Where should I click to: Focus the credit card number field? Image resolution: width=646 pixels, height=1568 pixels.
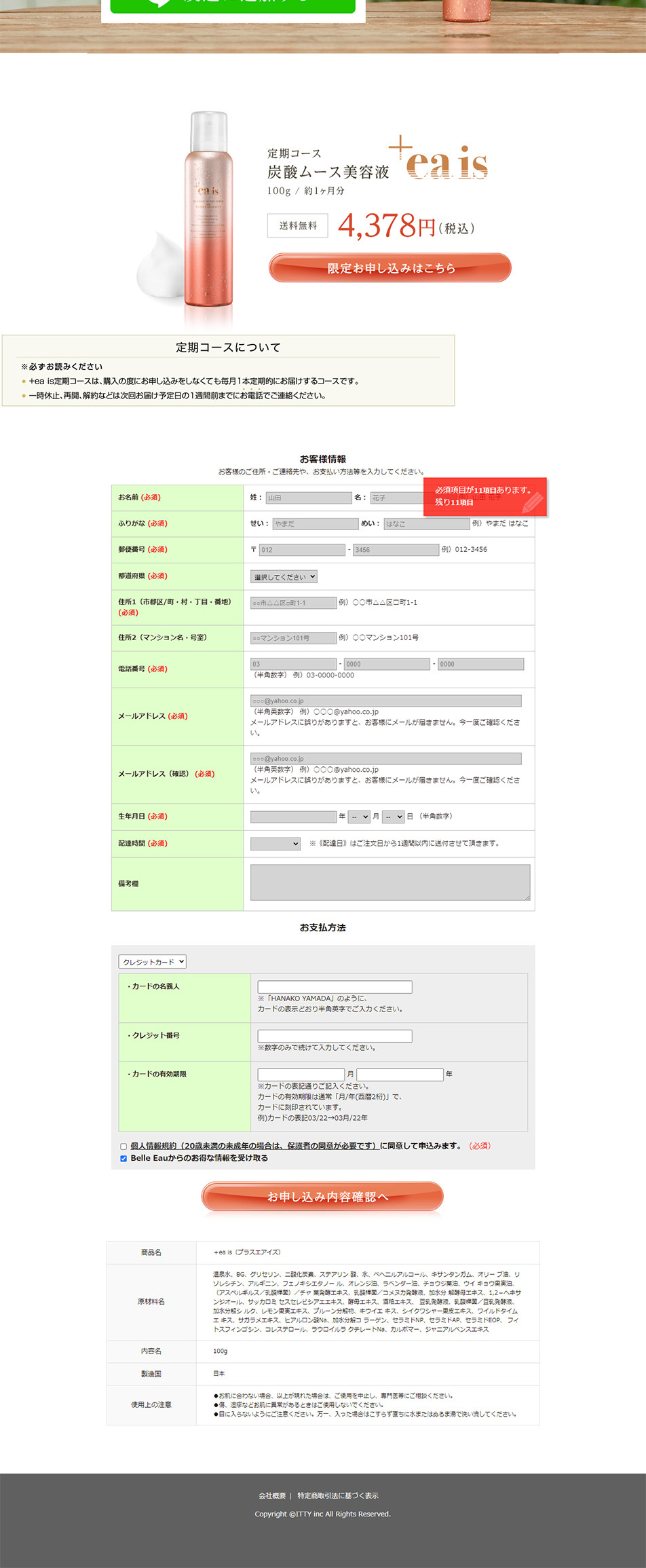click(x=335, y=1036)
